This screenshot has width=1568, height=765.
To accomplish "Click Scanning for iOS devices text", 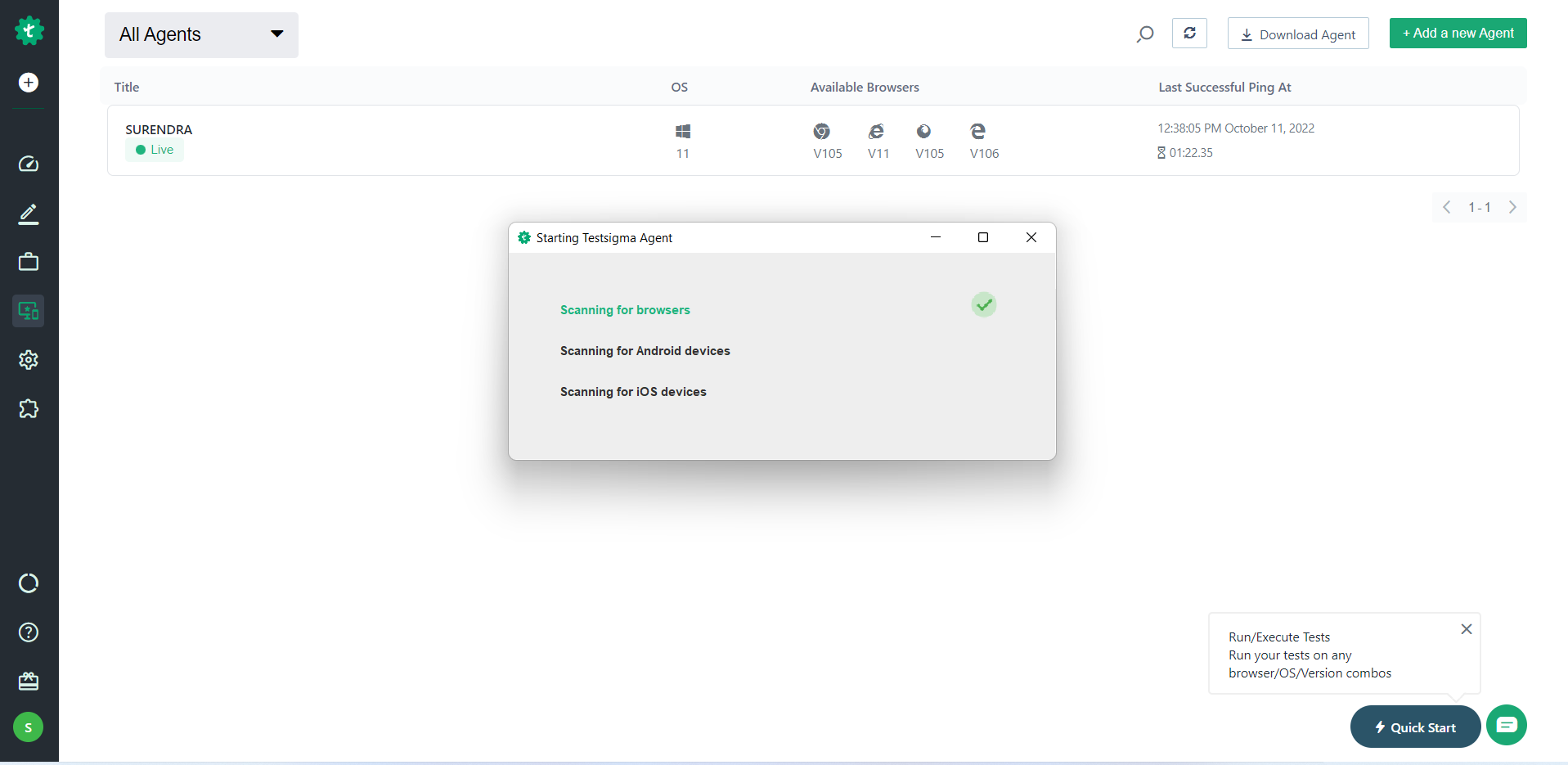I will (633, 392).
